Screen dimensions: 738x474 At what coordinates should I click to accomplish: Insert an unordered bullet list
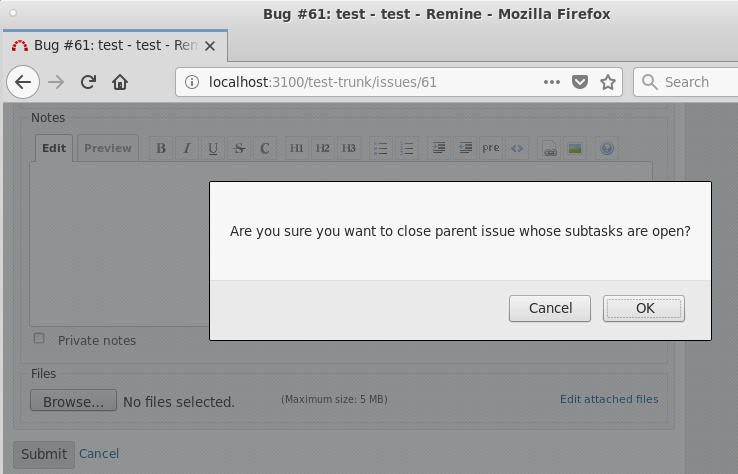(x=380, y=148)
